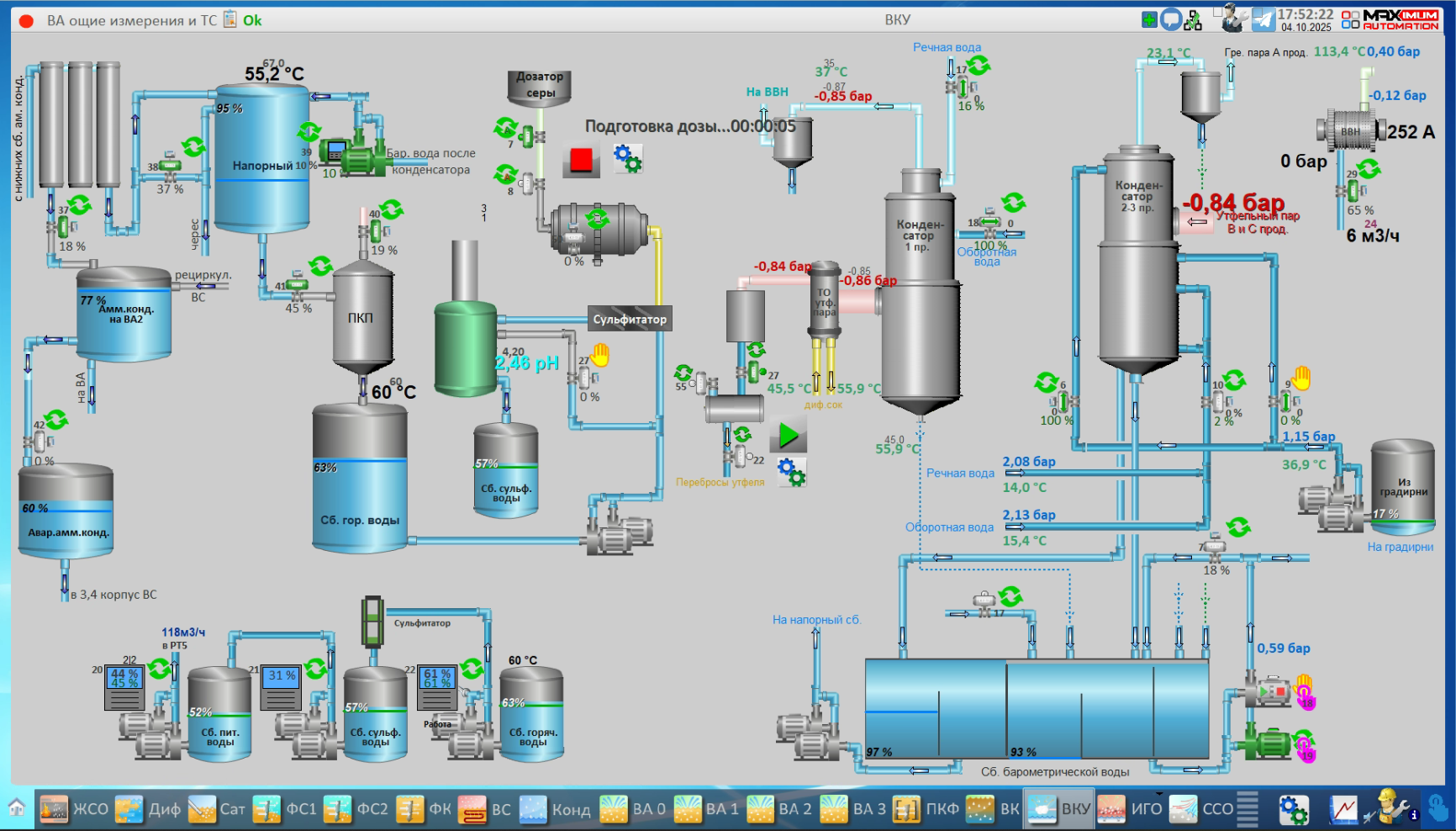Click the Сульфитатор label button
1456x831 pixels.
[630, 320]
